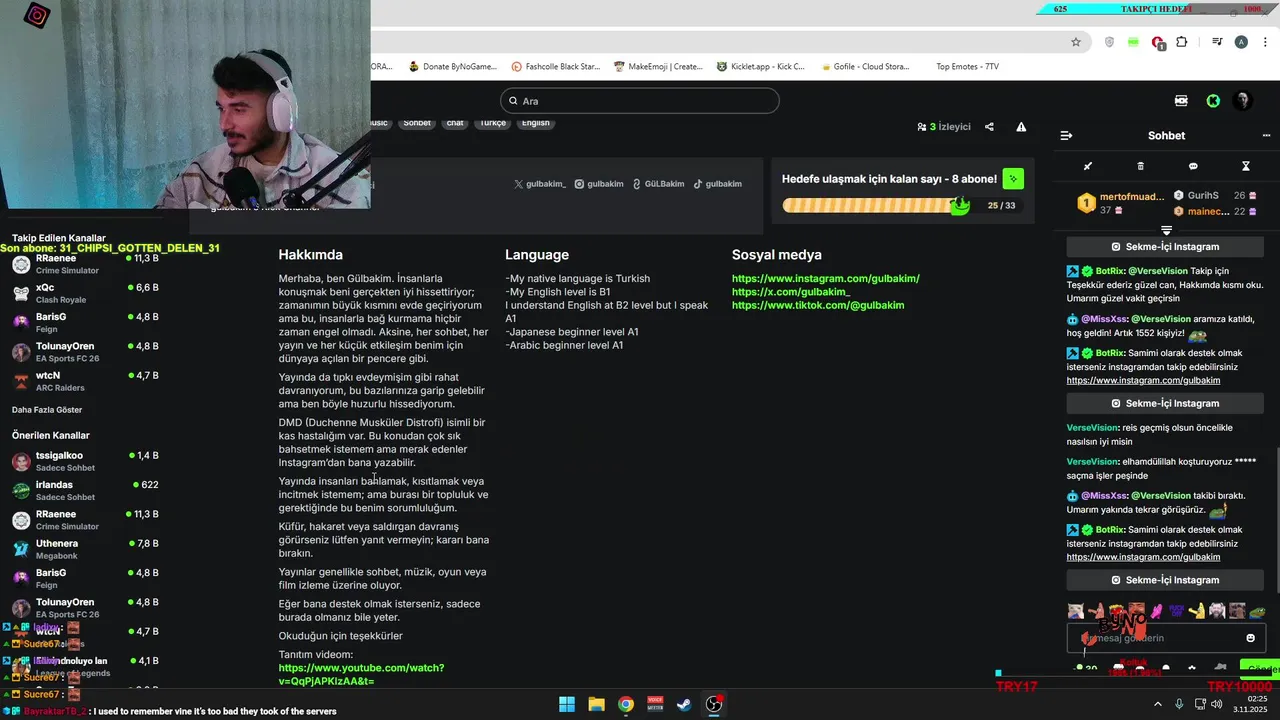Image resolution: width=1280 pixels, height=720 pixels.
Task: Click the media control icon in browser toolbar
Action: (x=1217, y=42)
